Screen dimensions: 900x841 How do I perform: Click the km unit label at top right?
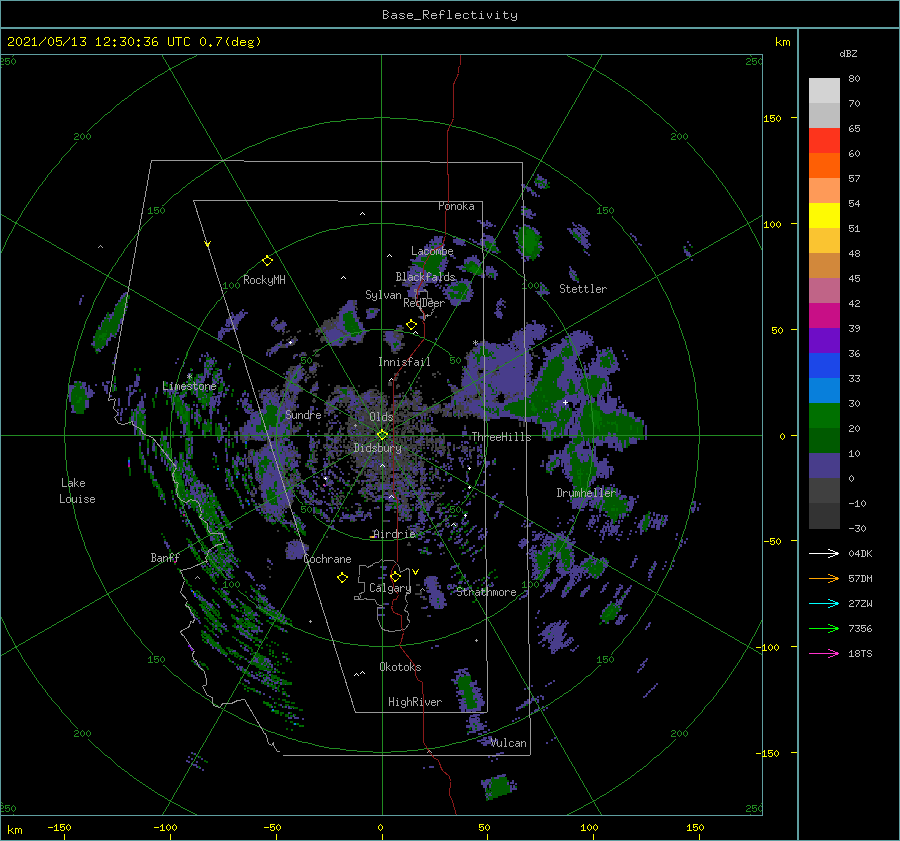coord(782,42)
